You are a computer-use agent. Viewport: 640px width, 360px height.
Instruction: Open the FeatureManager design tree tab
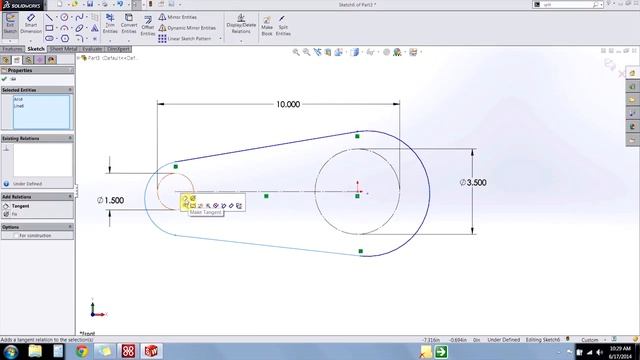[6, 60]
